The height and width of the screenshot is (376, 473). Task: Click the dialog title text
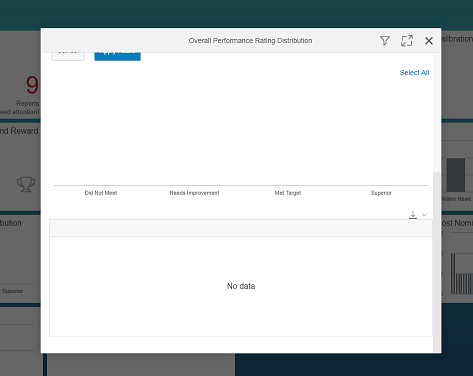[x=250, y=41]
